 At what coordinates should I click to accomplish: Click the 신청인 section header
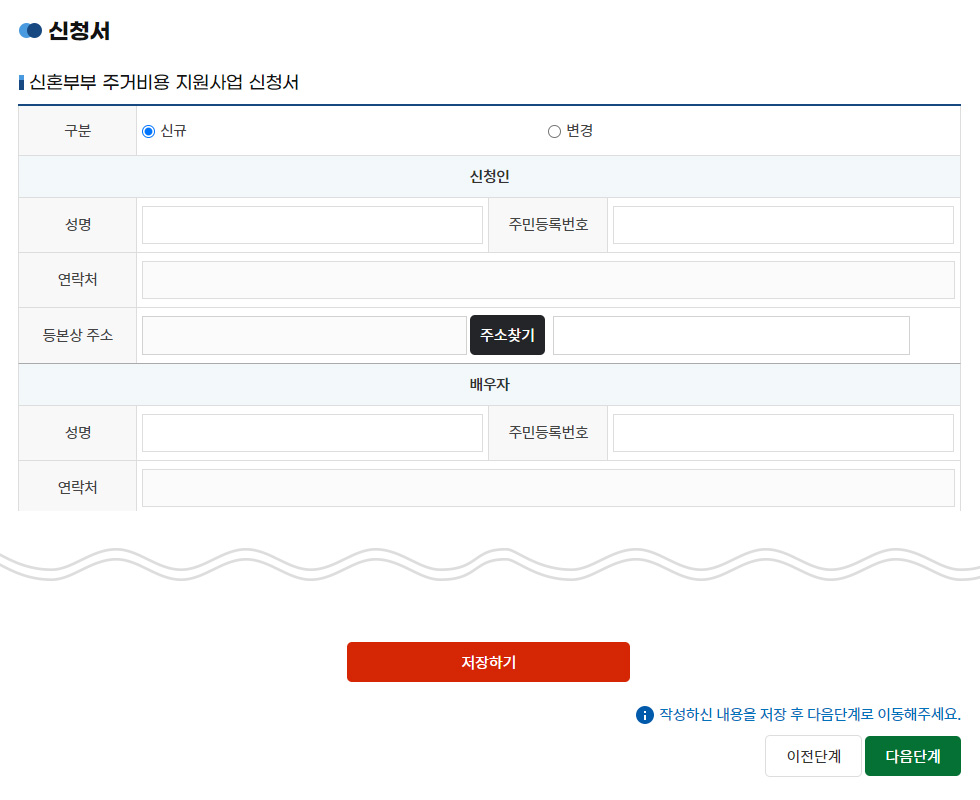pos(490,177)
